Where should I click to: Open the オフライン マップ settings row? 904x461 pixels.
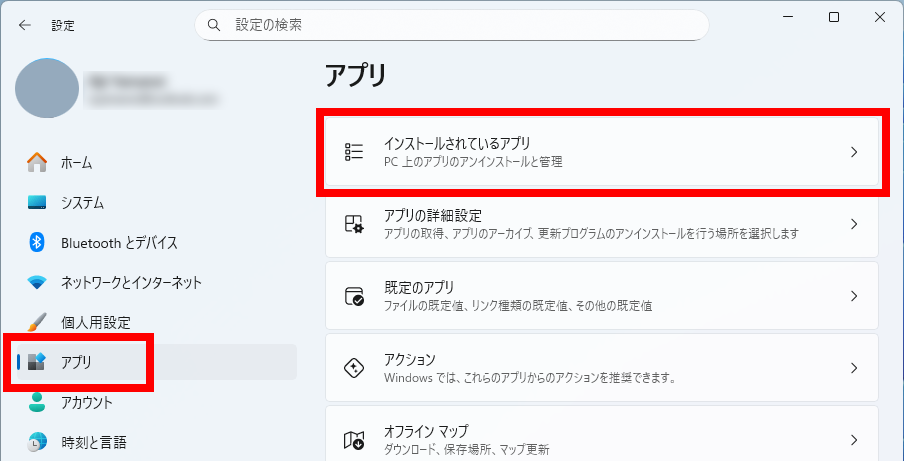pyautogui.click(x=600, y=438)
